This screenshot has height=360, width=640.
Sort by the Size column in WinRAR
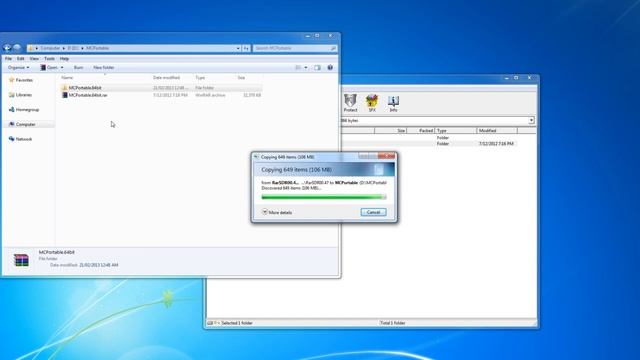pos(390,131)
